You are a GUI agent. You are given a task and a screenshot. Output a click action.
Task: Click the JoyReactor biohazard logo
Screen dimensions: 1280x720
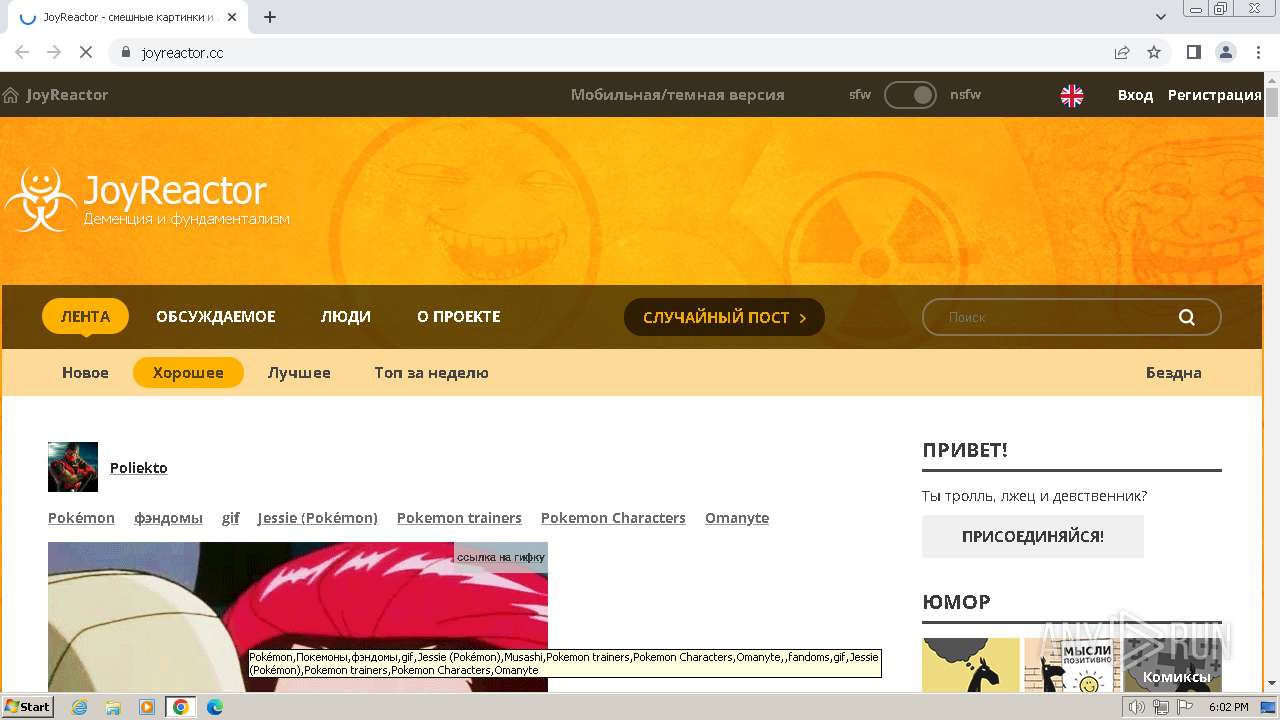coord(40,199)
